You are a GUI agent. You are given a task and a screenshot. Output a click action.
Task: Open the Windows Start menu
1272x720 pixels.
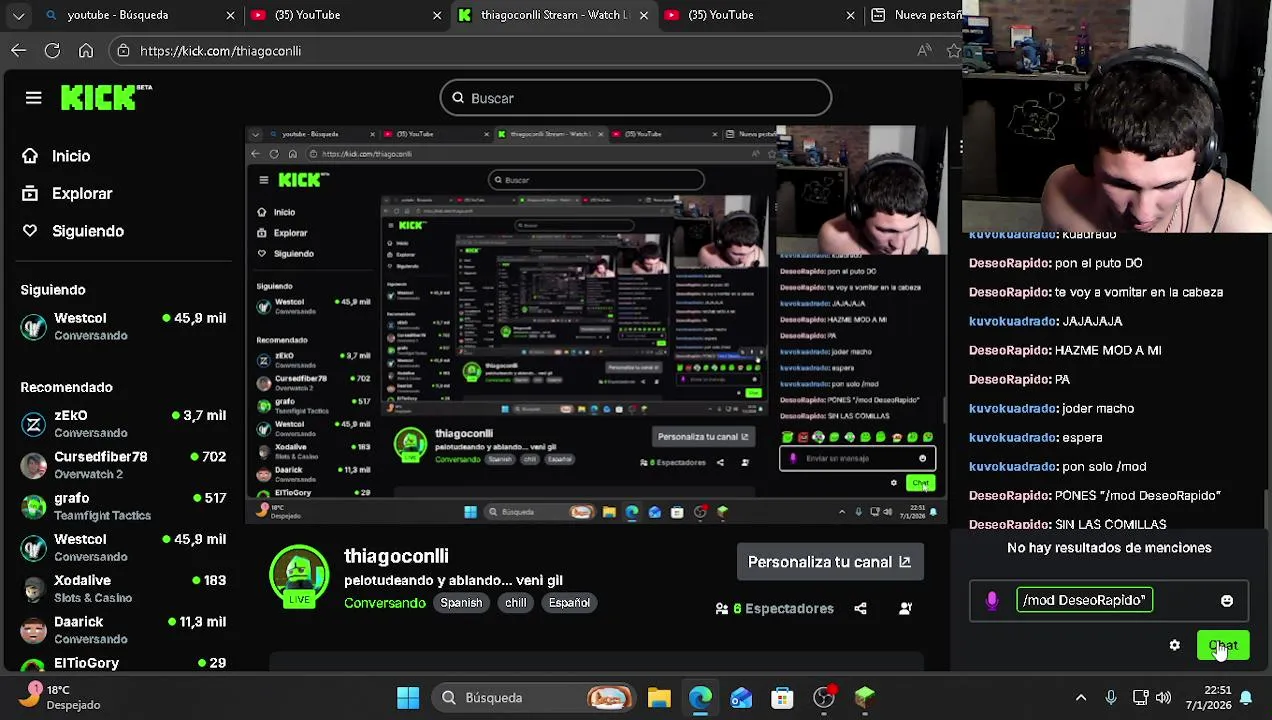pos(408,698)
